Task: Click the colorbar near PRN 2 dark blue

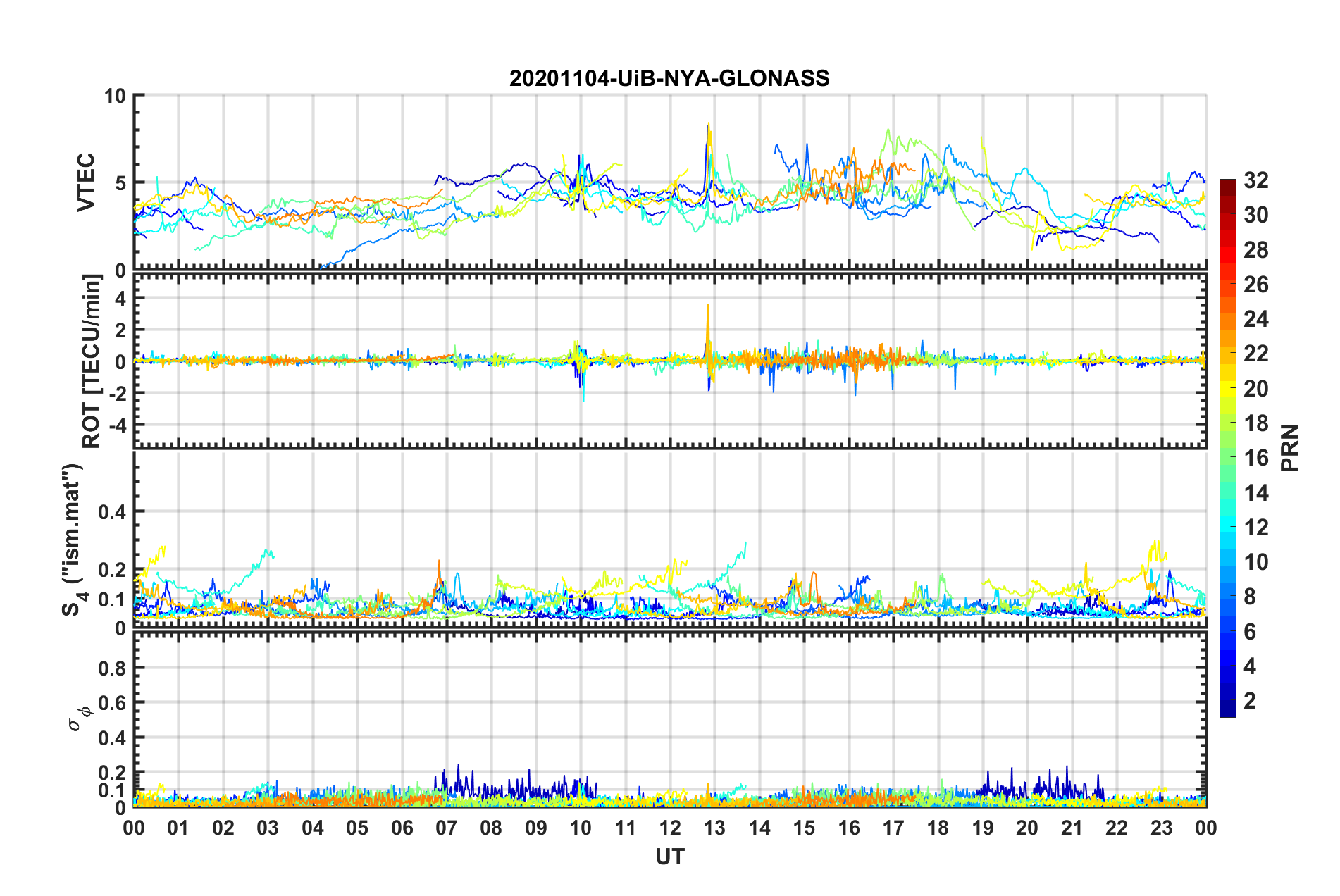Action: [x=1227, y=700]
